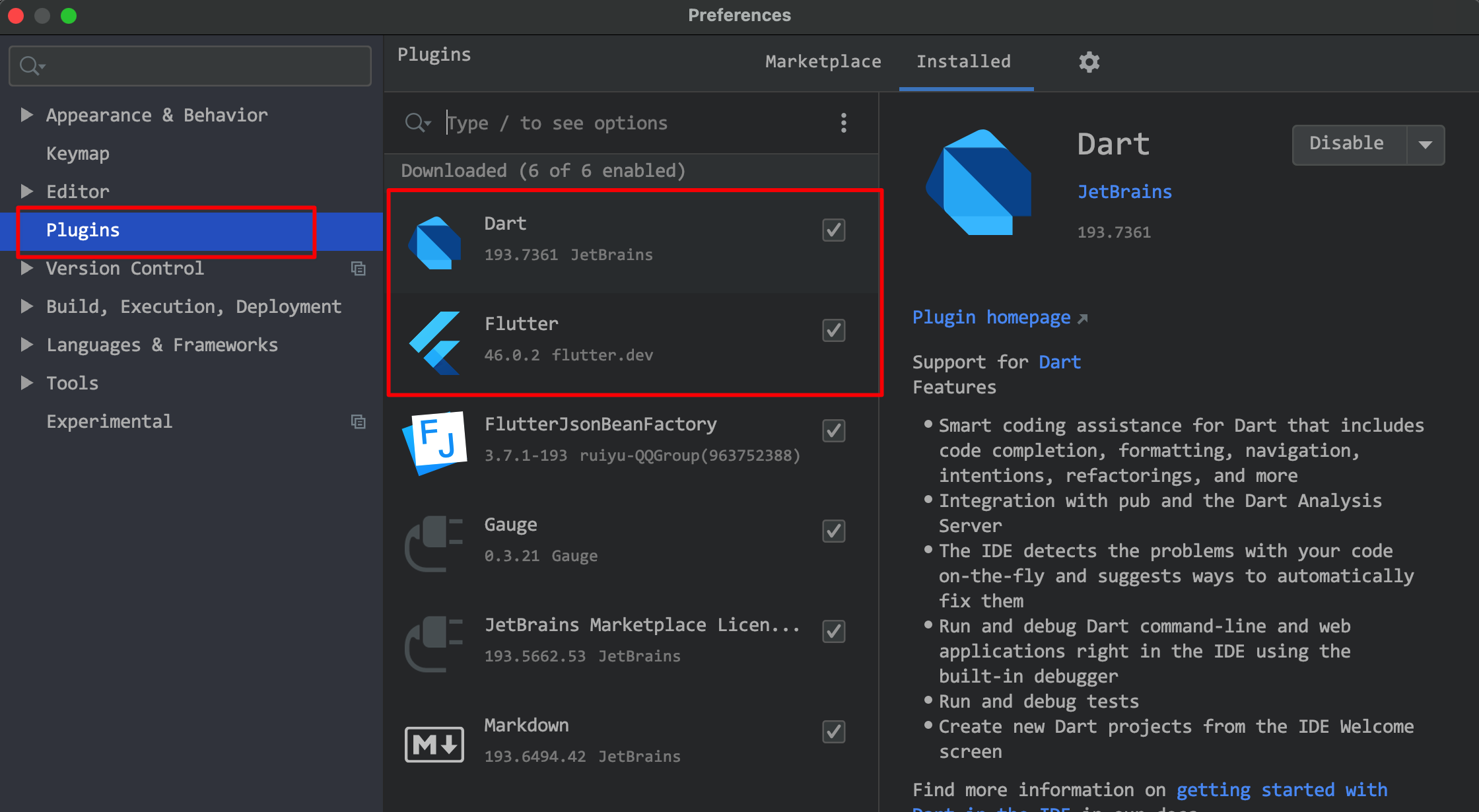Image resolution: width=1479 pixels, height=812 pixels.
Task: Expand the Appearance & Behavior section
Action: click(26, 115)
